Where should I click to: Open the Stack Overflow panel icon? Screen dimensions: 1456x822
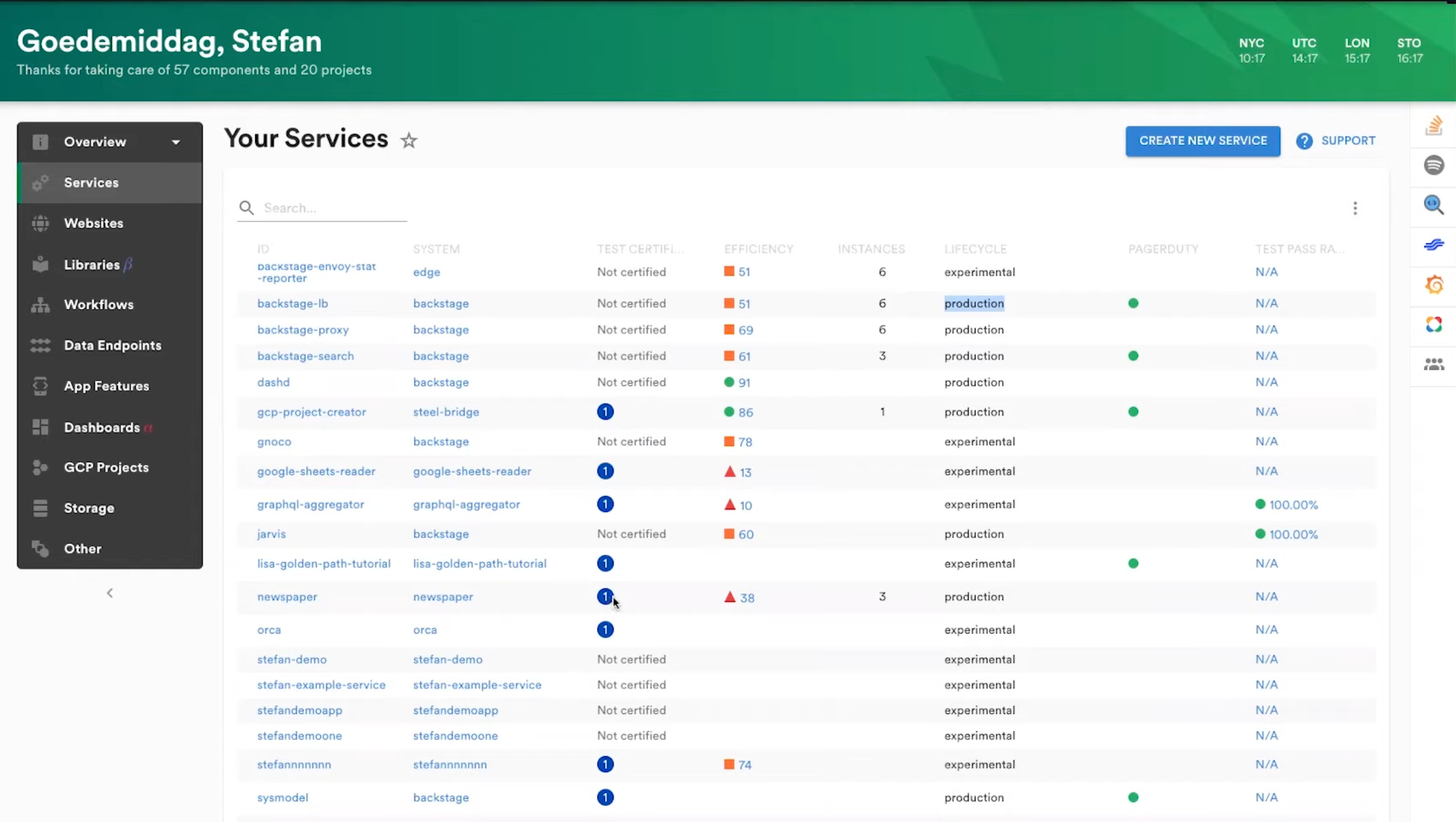1435,124
